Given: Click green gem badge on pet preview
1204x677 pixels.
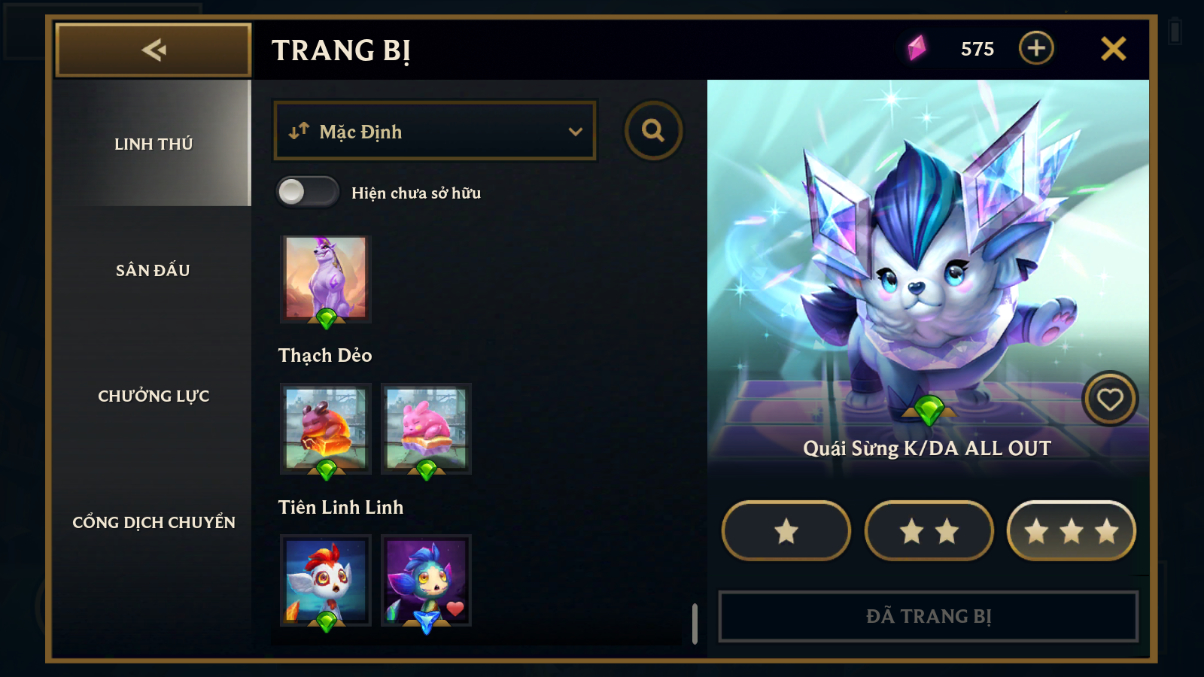Looking at the screenshot, I should click(x=929, y=409).
